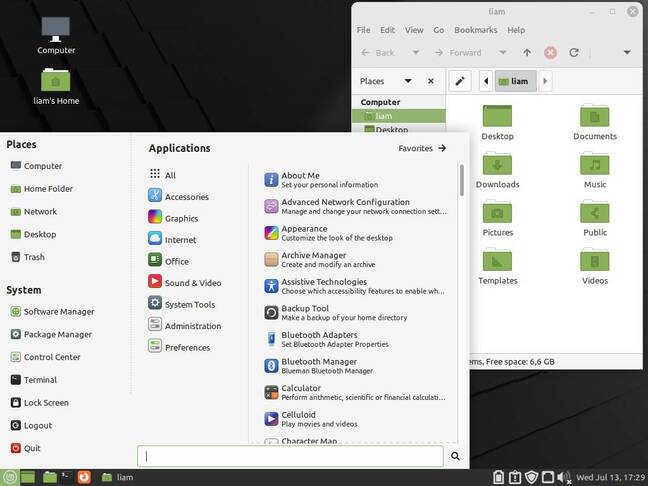Close the file manager Places sidebar

pos(431,81)
